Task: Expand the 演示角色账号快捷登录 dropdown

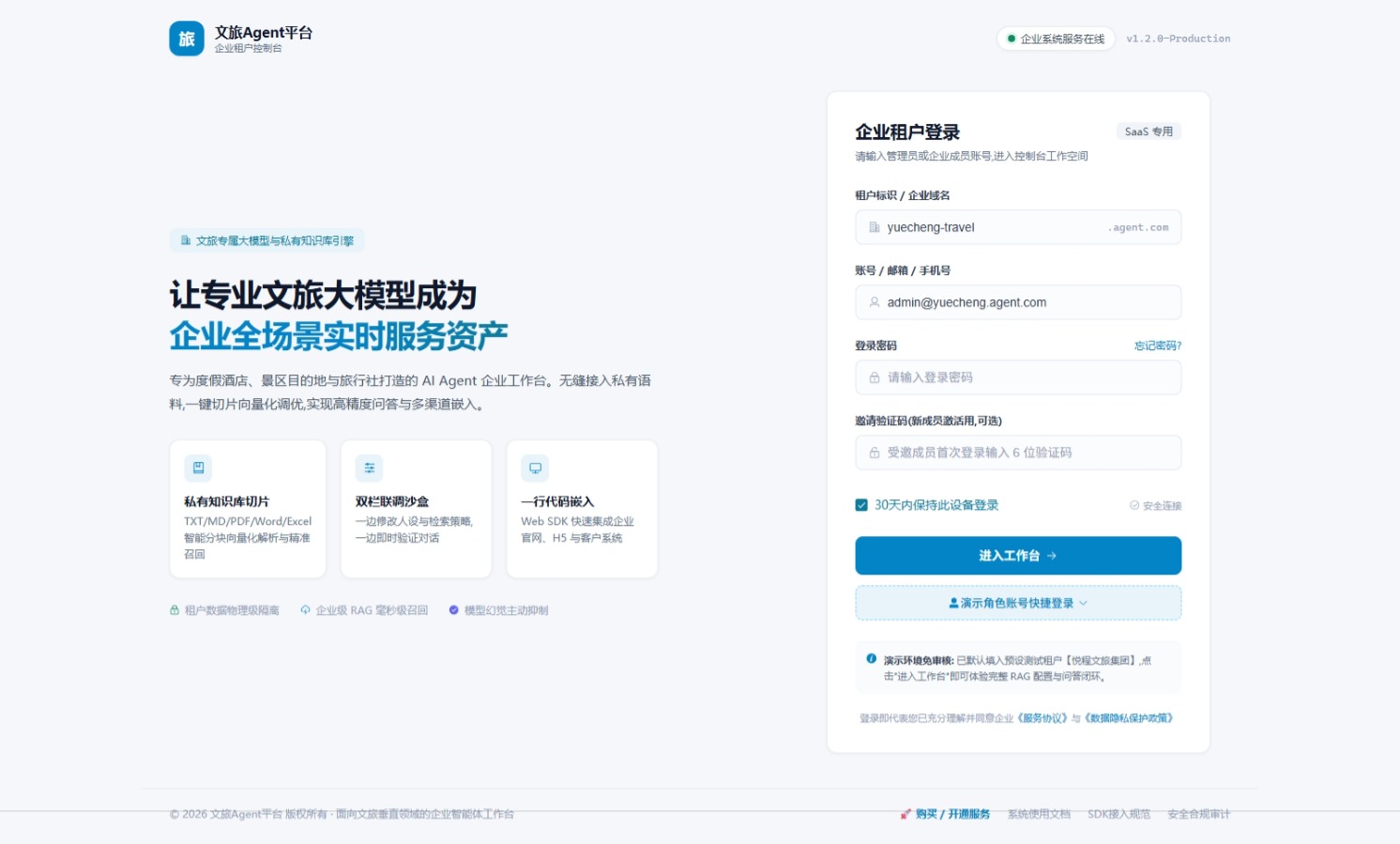Action: point(1018,603)
